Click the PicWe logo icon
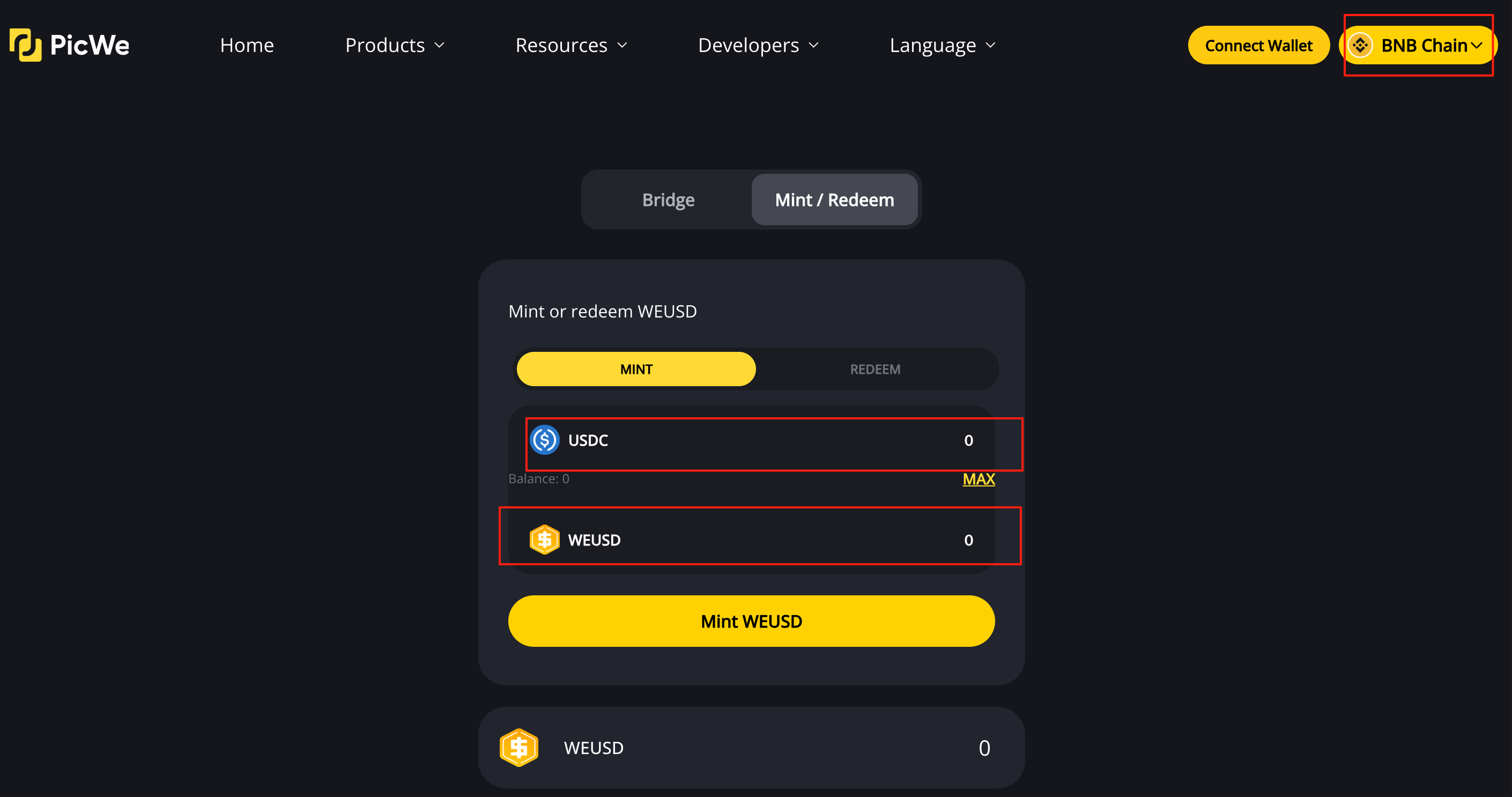This screenshot has width=1512, height=797. tap(25, 45)
